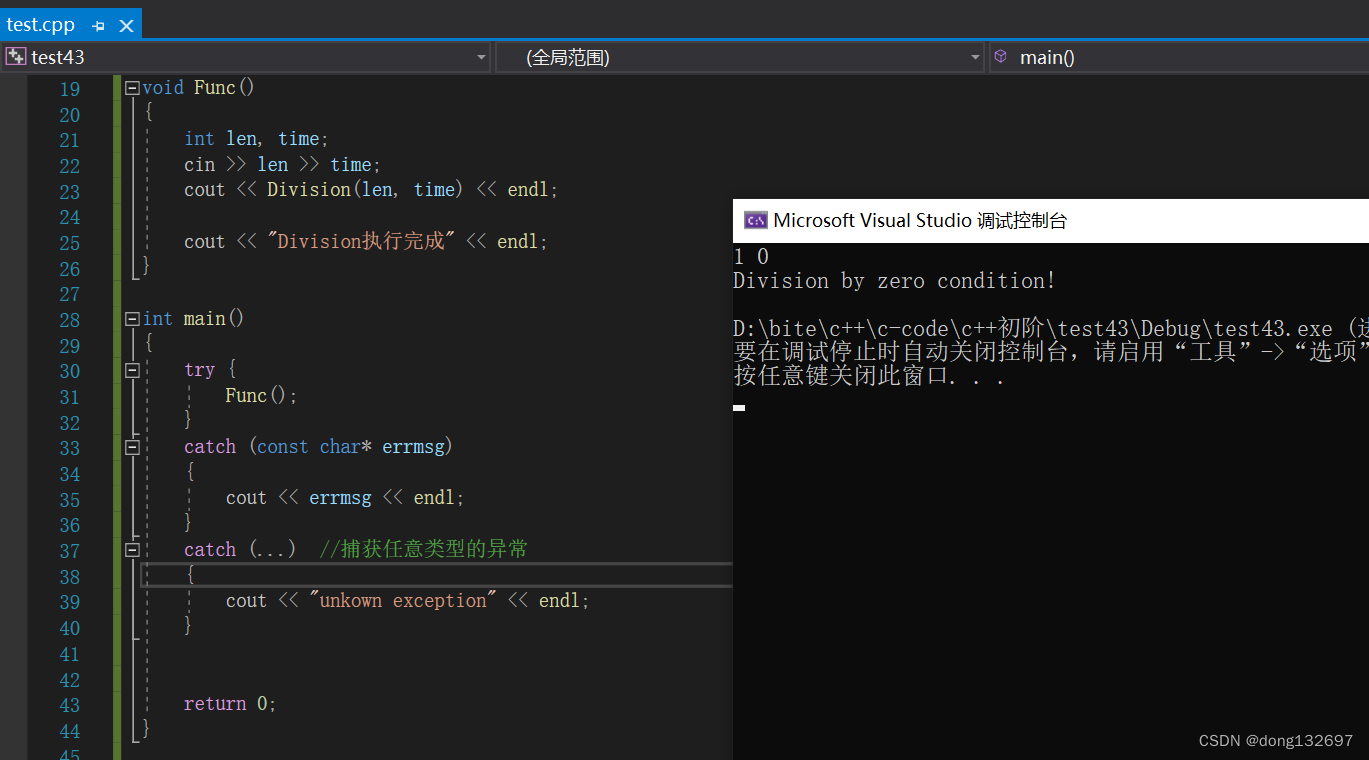This screenshot has width=1369, height=760.
Task: Click the Microsoft Visual Studio 调试控制台 title
Action: point(920,221)
